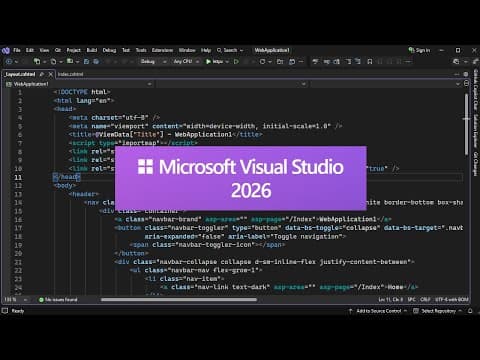
Task: Click the Ln 11 position indicator
Action: coord(390,300)
